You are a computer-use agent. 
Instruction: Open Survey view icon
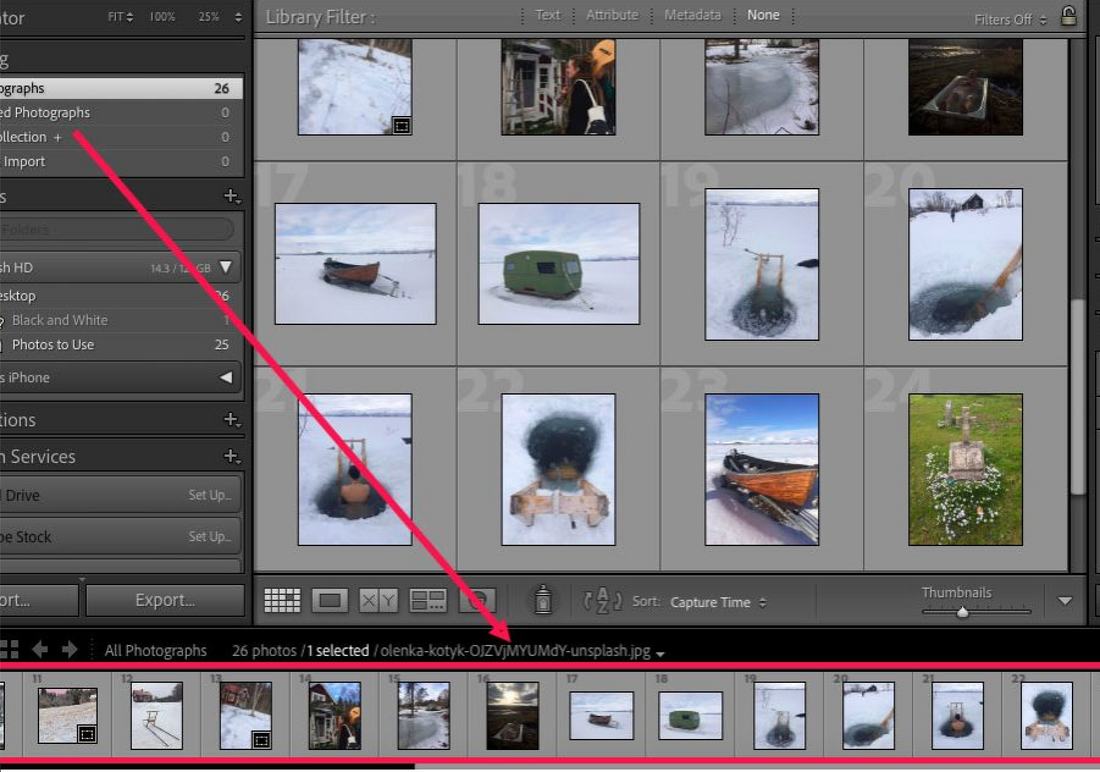427,601
